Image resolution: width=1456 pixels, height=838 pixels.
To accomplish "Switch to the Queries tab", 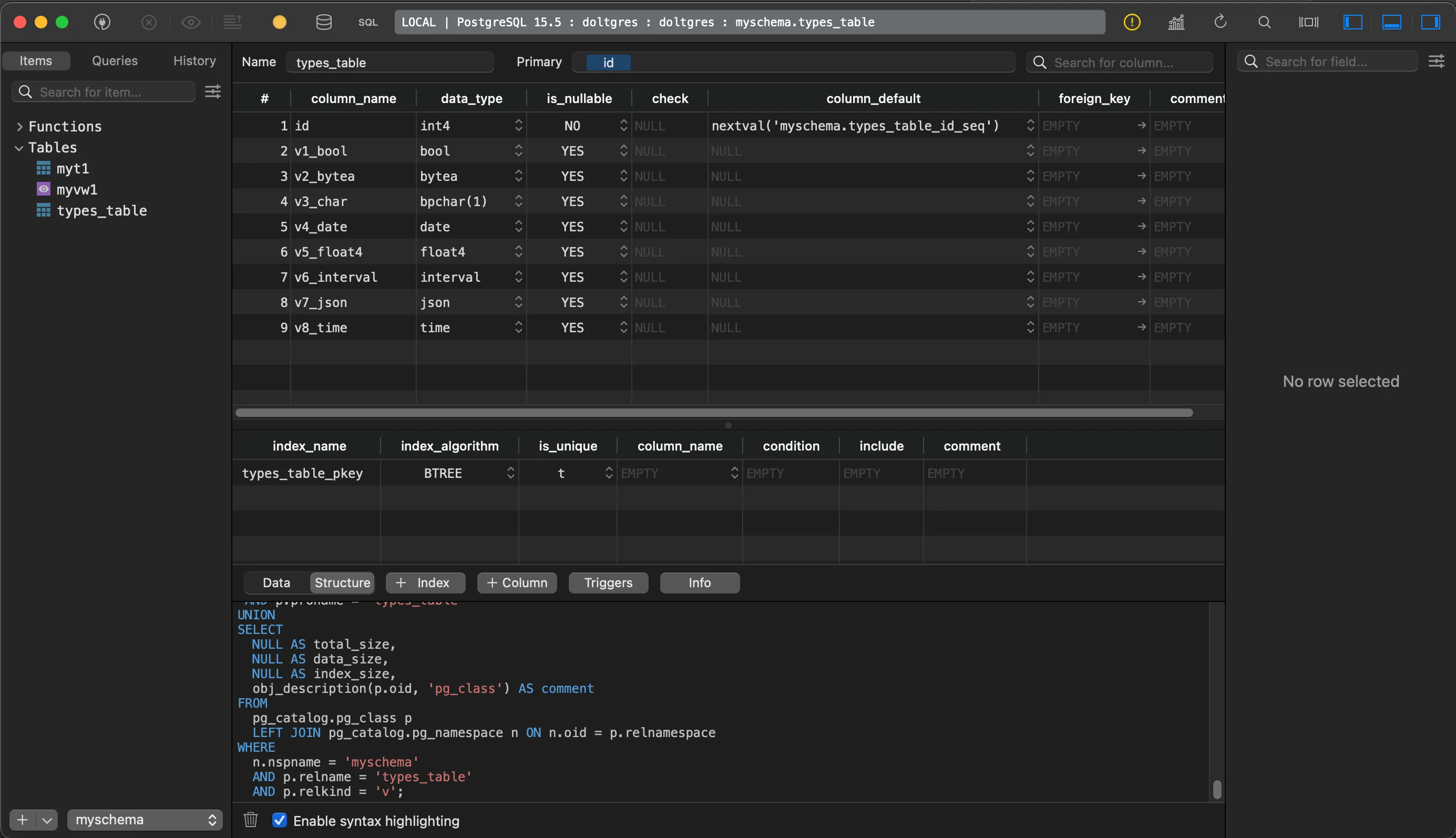I will click(x=115, y=61).
